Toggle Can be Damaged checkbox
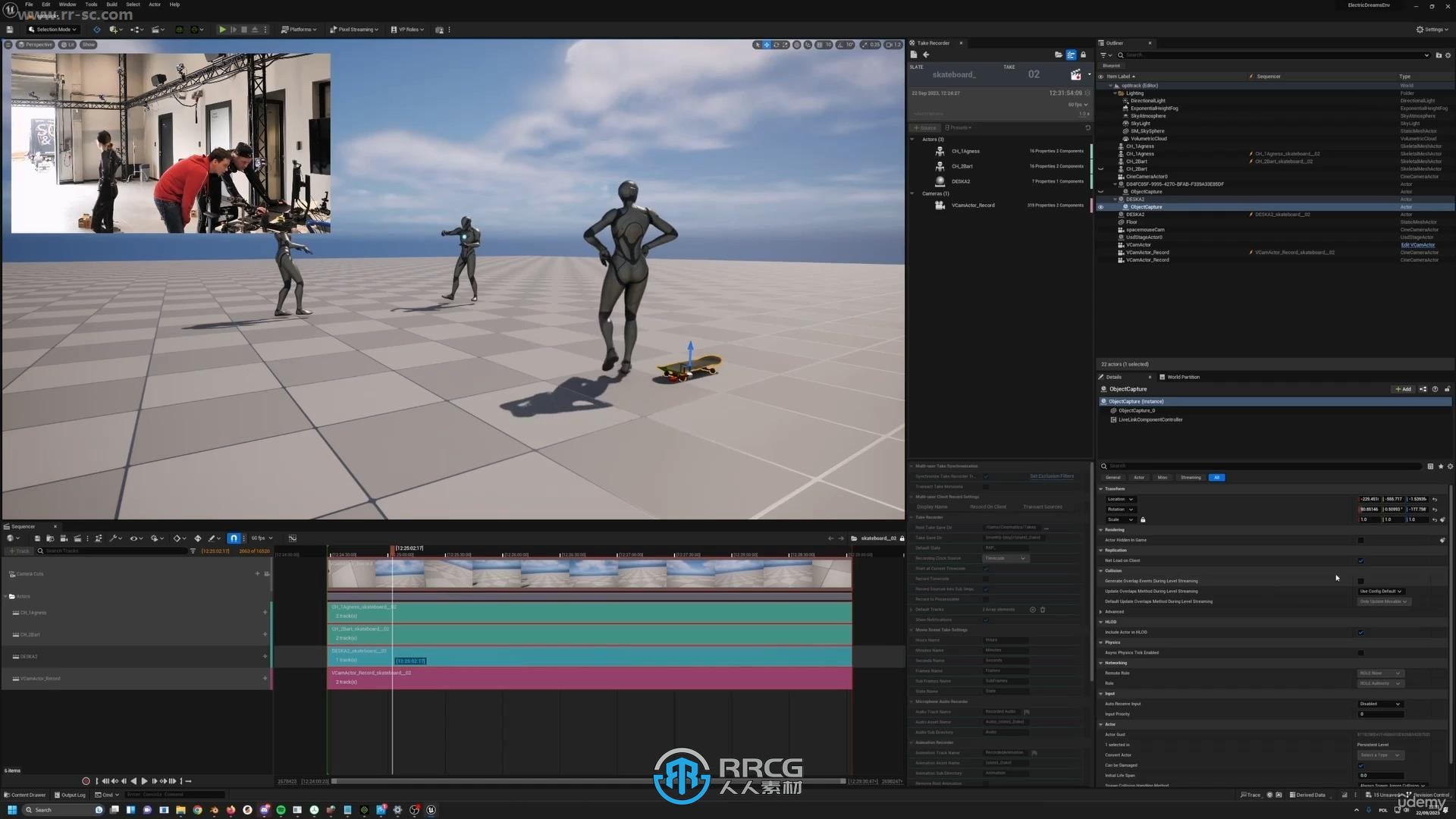 (x=1360, y=765)
